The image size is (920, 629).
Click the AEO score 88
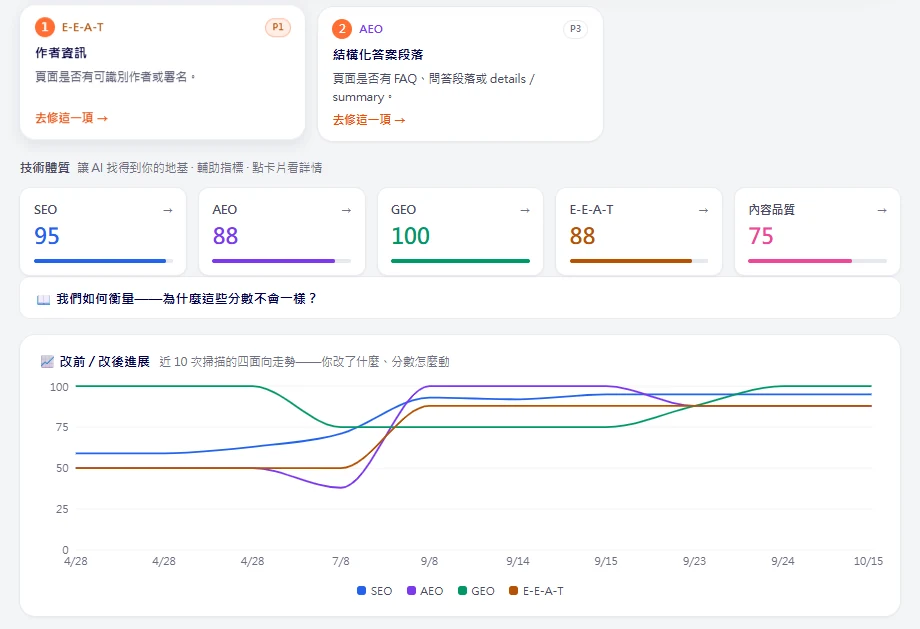coord(225,236)
